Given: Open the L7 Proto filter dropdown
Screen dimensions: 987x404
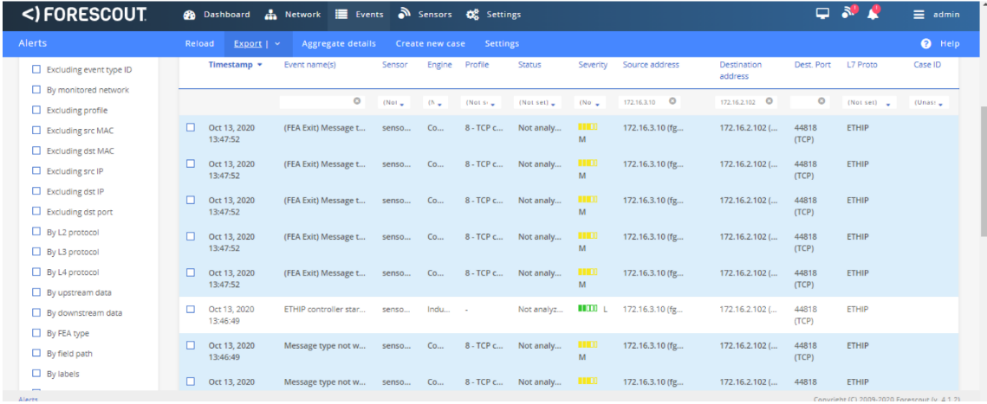Looking at the screenshot, I should tap(869, 102).
